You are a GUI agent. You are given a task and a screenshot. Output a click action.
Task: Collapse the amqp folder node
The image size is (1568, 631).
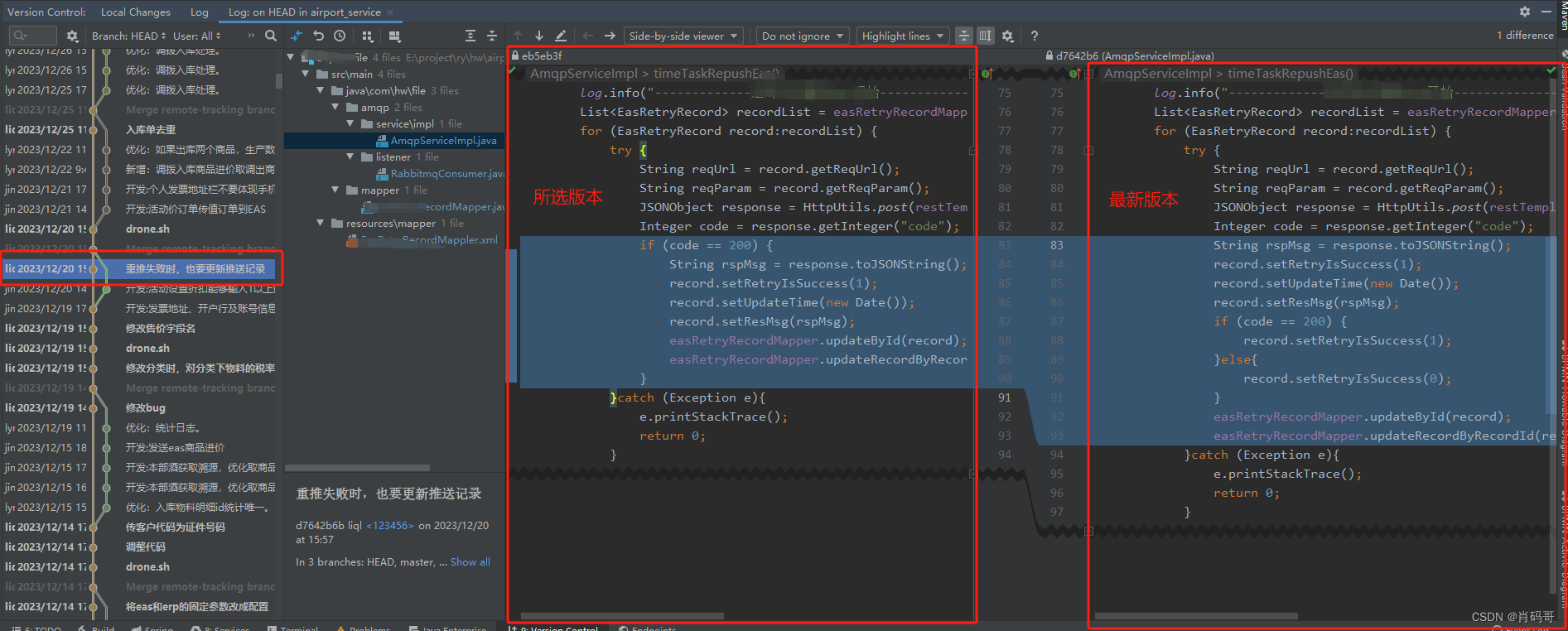click(335, 108)
